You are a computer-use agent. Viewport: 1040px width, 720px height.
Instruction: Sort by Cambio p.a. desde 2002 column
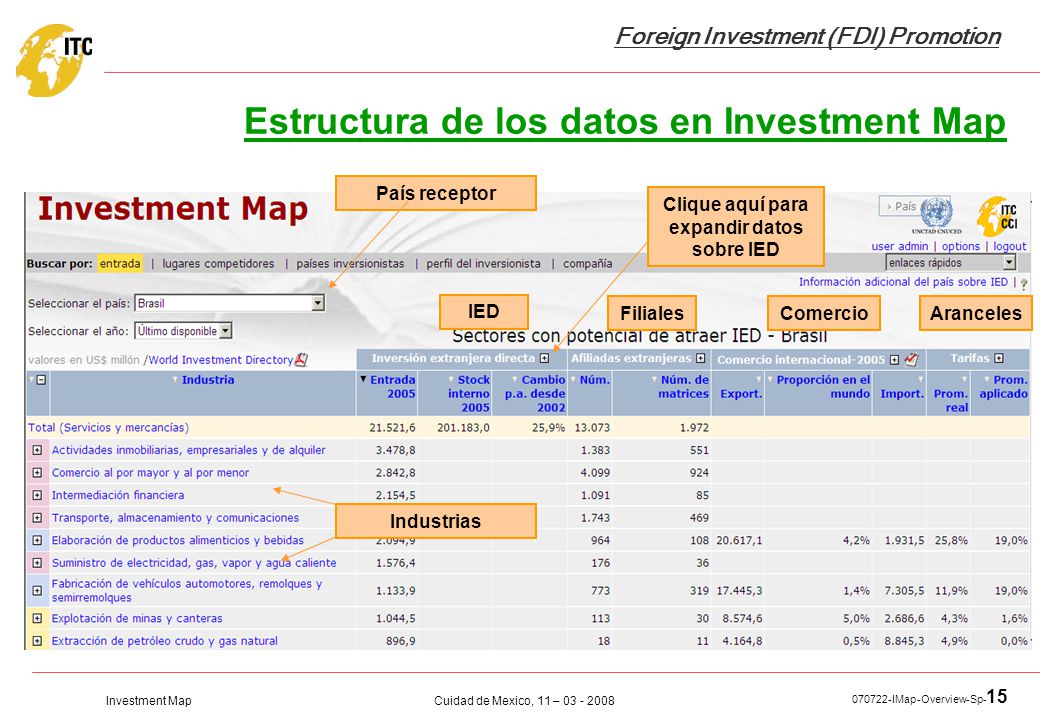click(x=535, y=393)
